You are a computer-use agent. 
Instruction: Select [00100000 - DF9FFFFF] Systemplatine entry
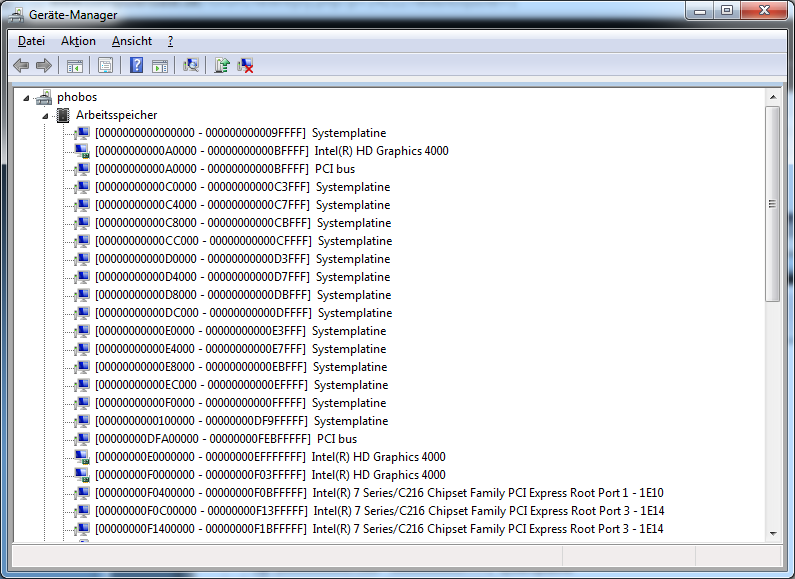coord(241,421)
